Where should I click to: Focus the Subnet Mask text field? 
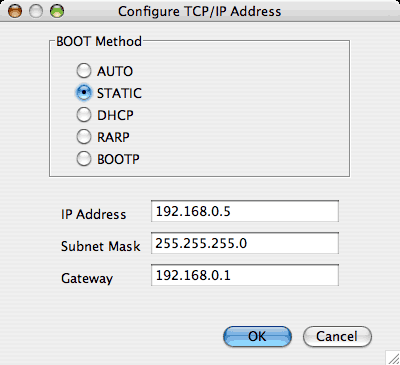point(245,243)
